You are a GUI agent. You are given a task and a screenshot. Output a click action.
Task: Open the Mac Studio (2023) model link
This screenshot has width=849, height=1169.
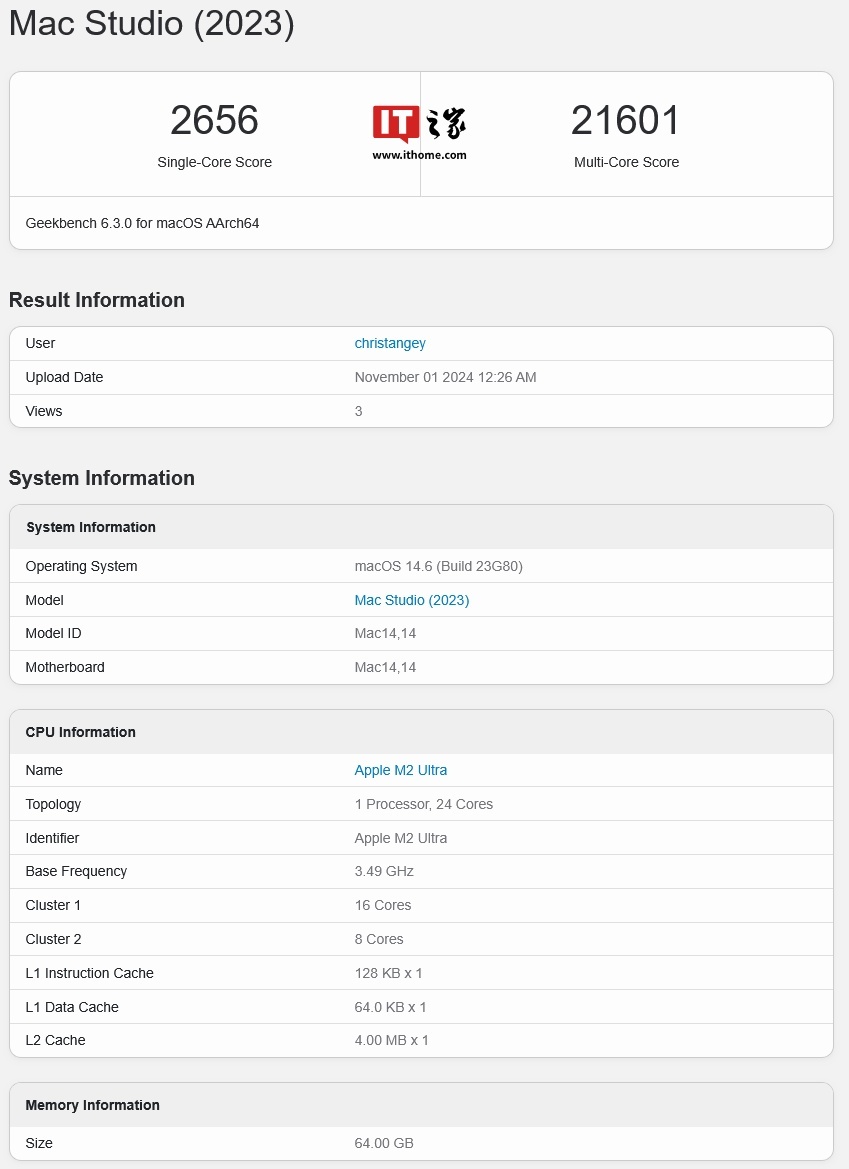tap(411, 600)
